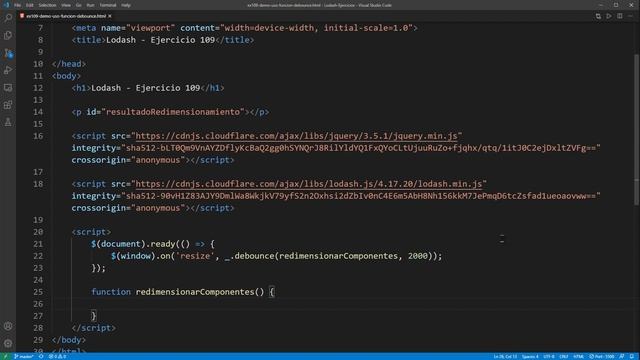Open the Testing flask view
Viewport: 640px width, 360px height.
8,122
